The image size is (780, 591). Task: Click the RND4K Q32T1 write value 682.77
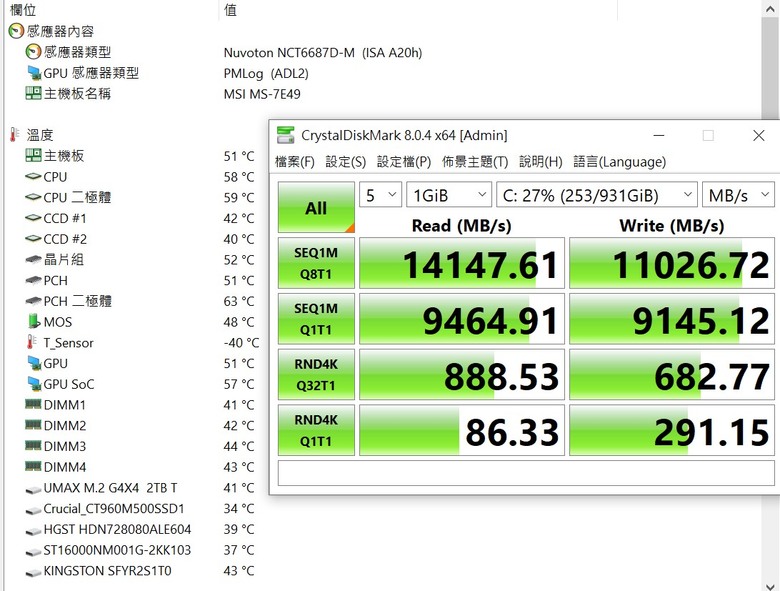click(672, 375)
